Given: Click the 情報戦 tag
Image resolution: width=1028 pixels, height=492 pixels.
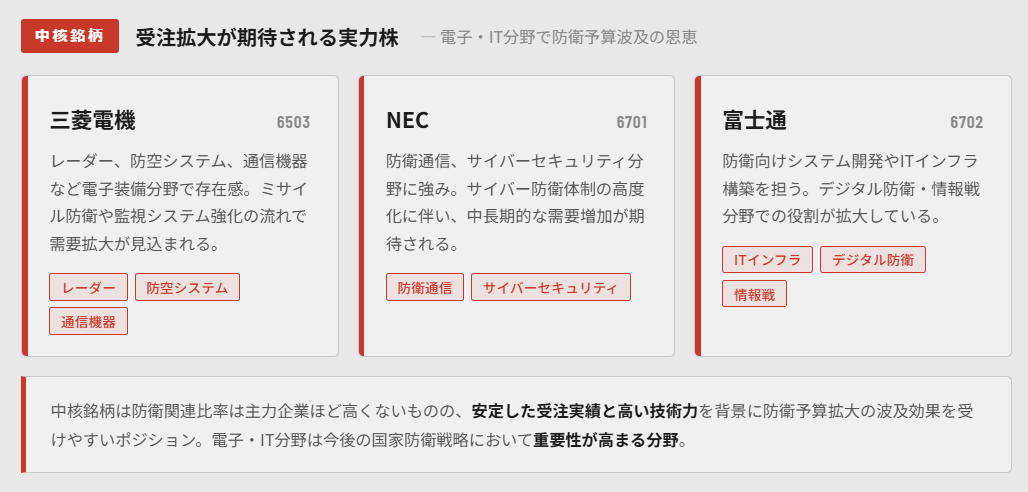Looking at the screenshot, I should pyautogui.click(x=754, y=294).
